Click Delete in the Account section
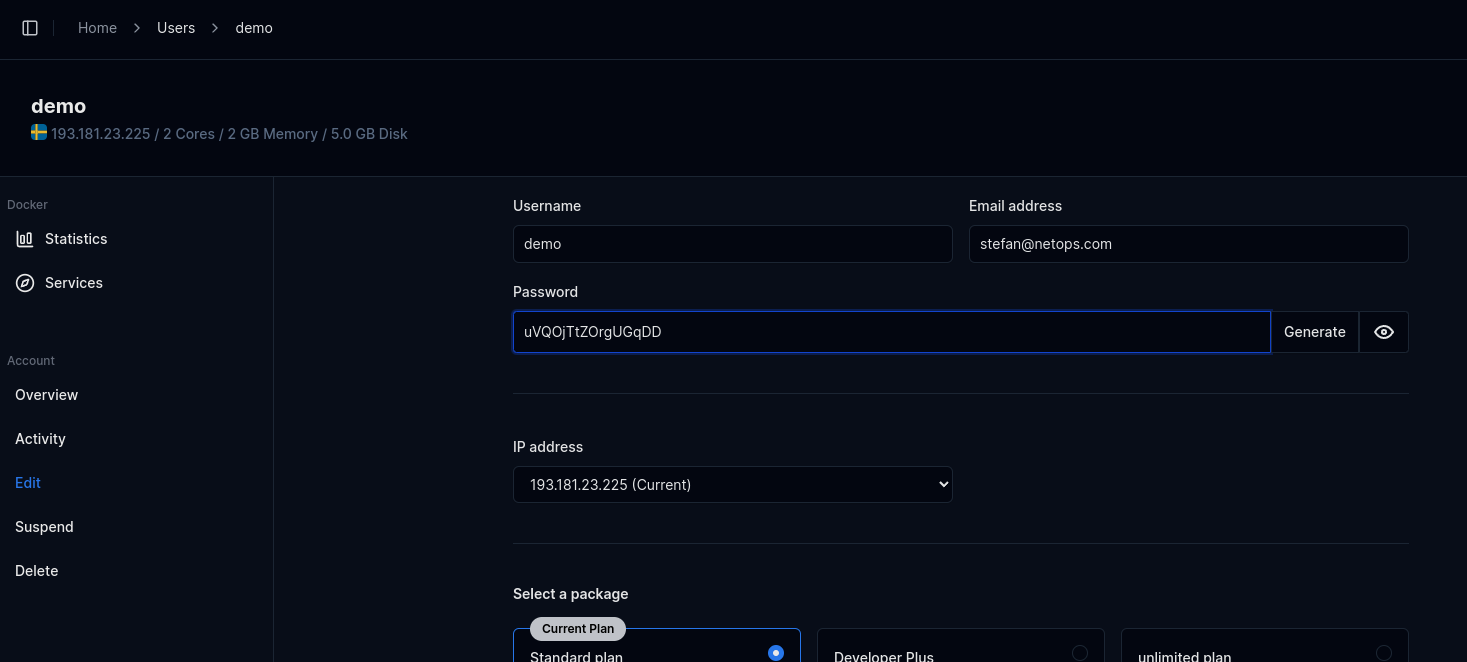 pos(37,571)
